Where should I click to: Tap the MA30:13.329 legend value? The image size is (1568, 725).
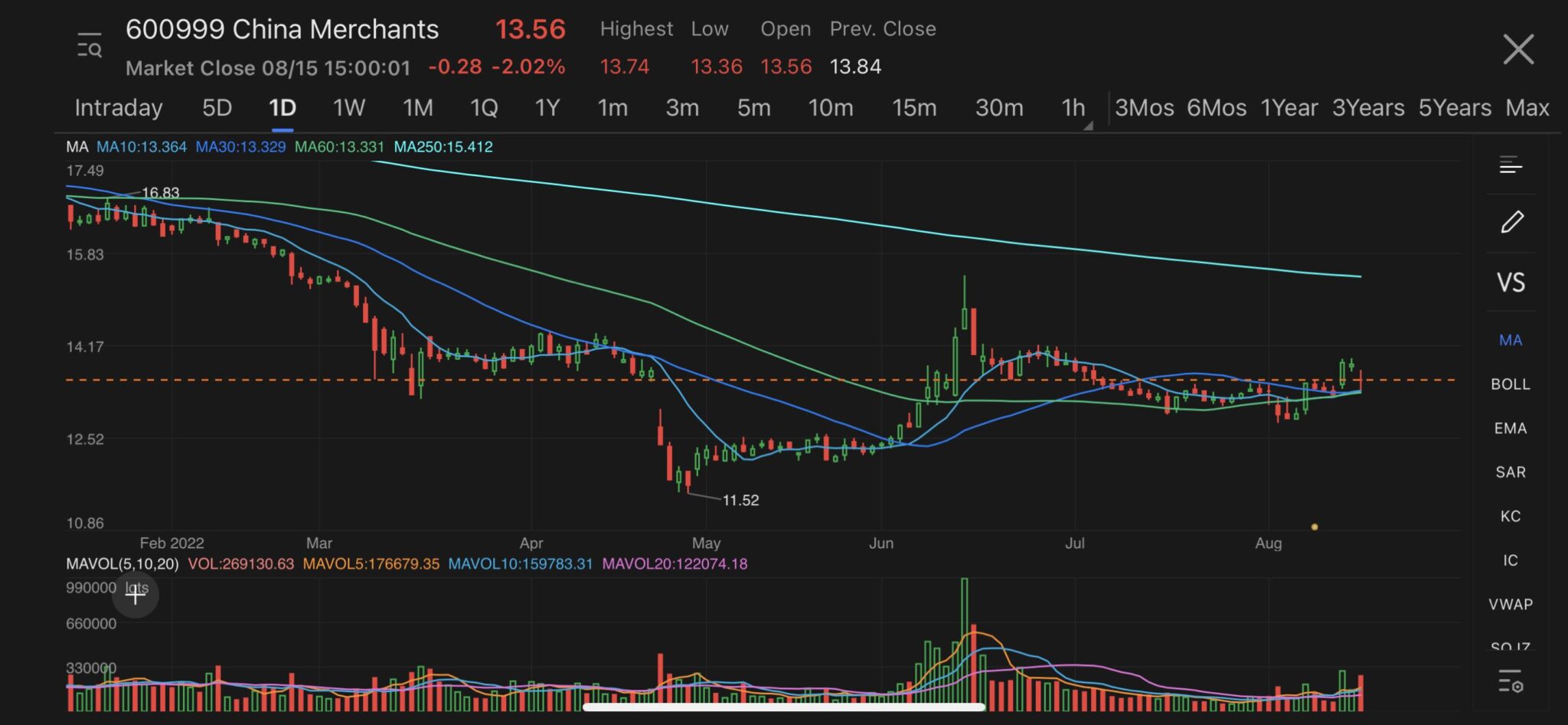[240, 147]
